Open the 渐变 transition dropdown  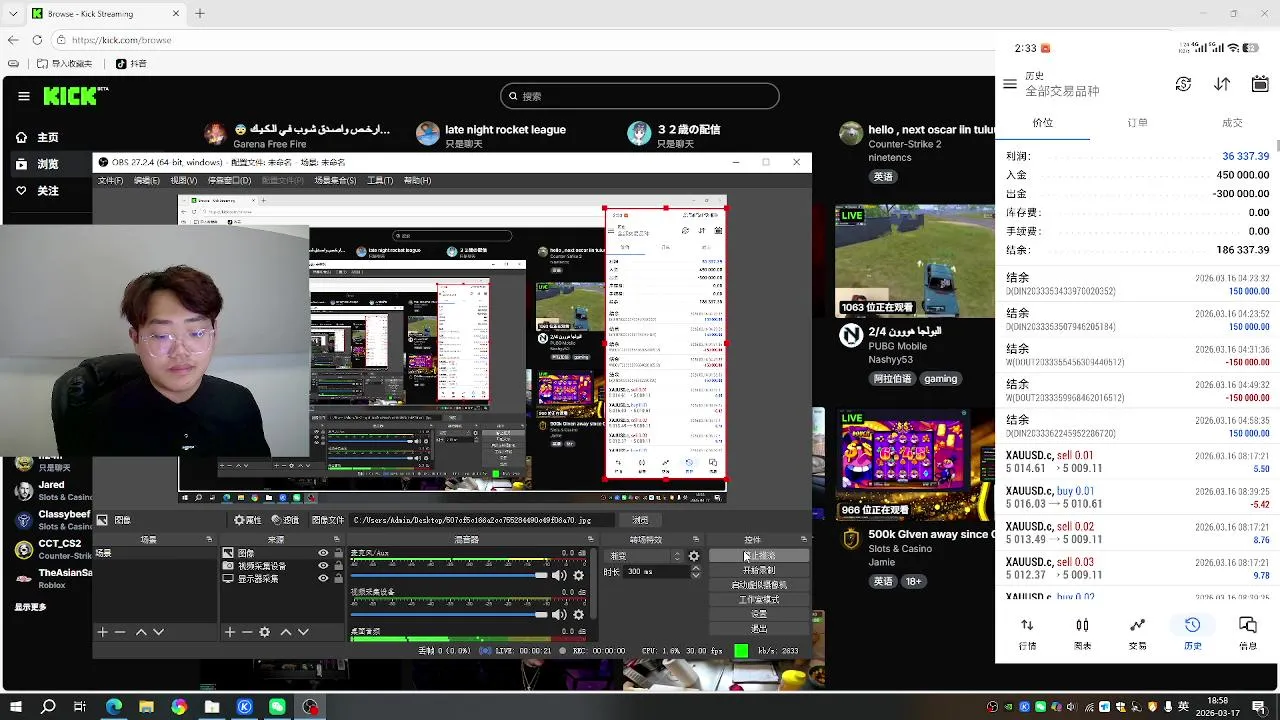[x=645, y=556]
